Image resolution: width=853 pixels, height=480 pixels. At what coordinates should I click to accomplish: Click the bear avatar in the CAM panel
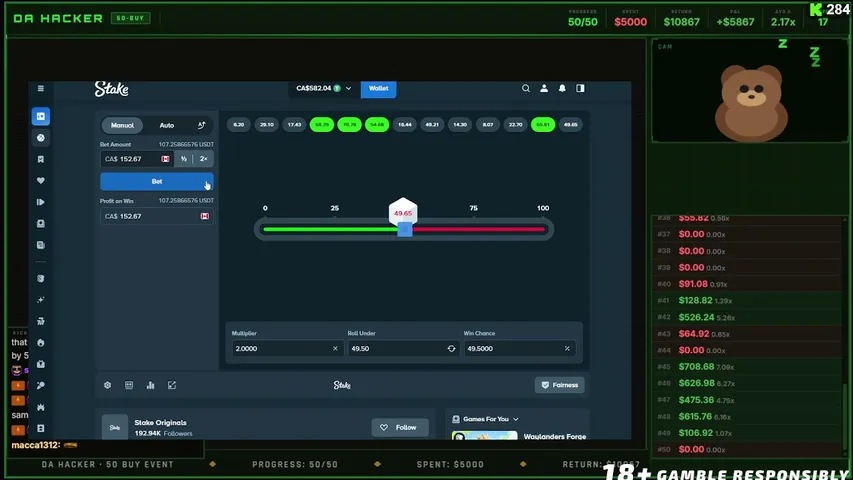pos(751,102)
